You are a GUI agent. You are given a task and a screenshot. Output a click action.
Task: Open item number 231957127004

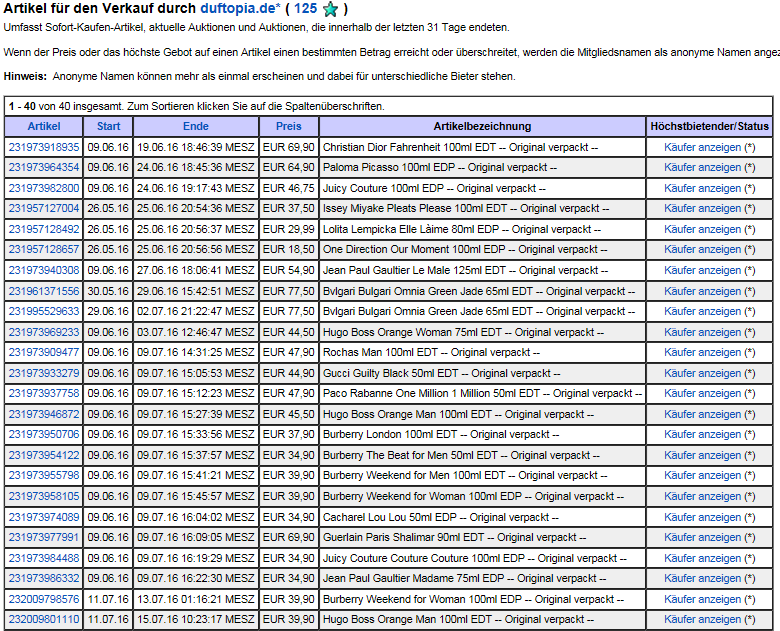(x=44, y=209)
